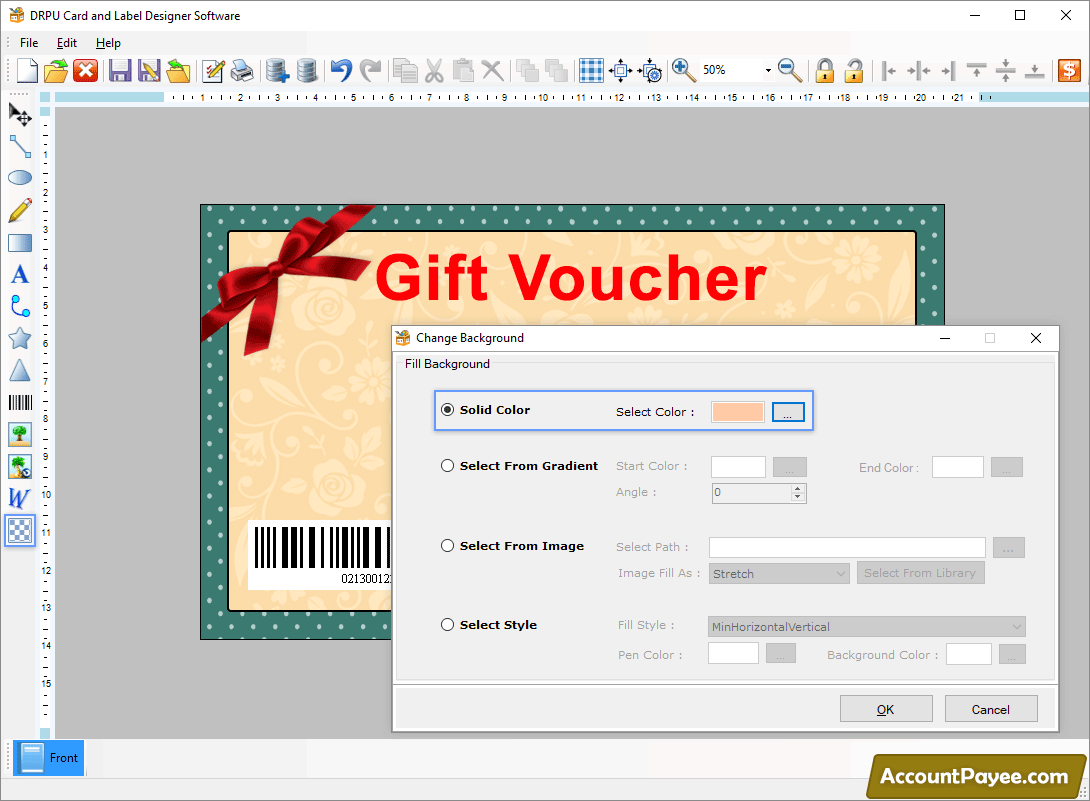Click the Pen Color swatch

click(x=733, y=654)
